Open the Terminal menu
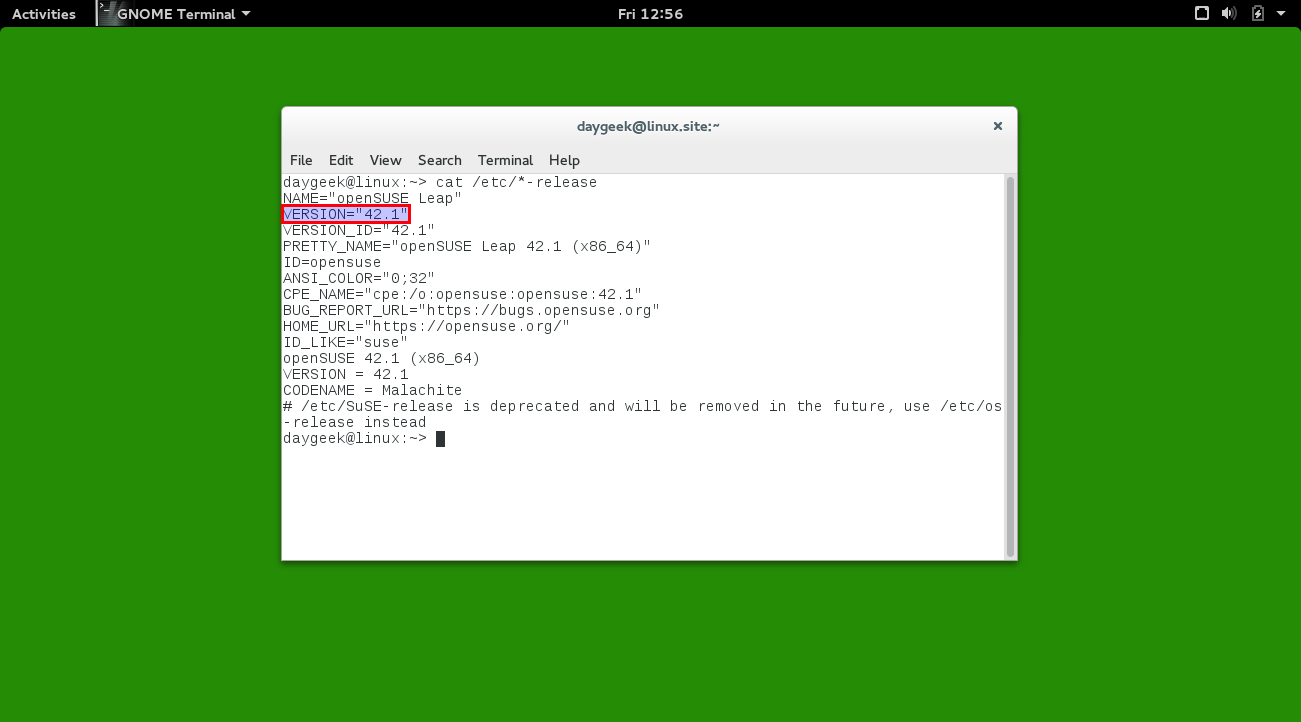The height and width of the screenshot is (722, 1301). [x=505, y=160]
